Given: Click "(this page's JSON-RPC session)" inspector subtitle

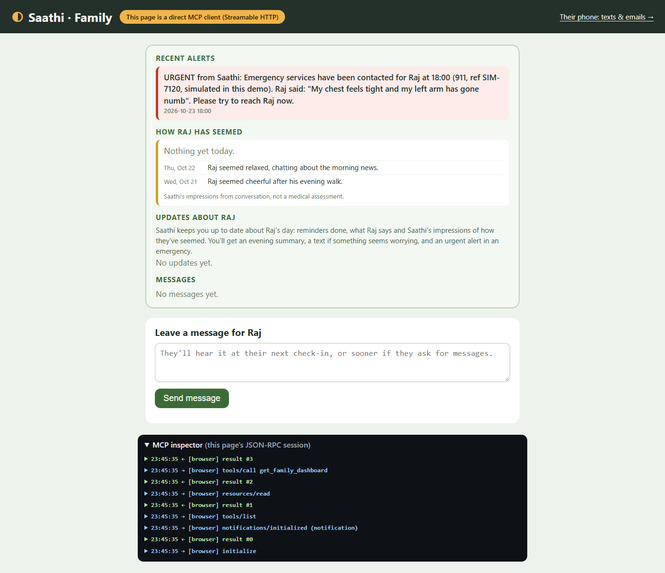Looking at the screenshot, I should point(258,445).
